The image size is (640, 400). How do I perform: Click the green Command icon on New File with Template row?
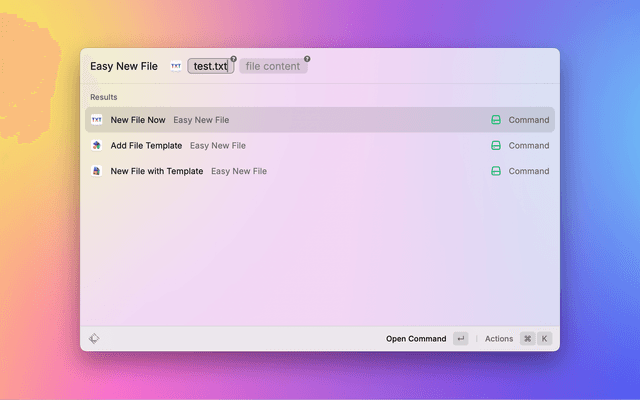click(495, 171)
